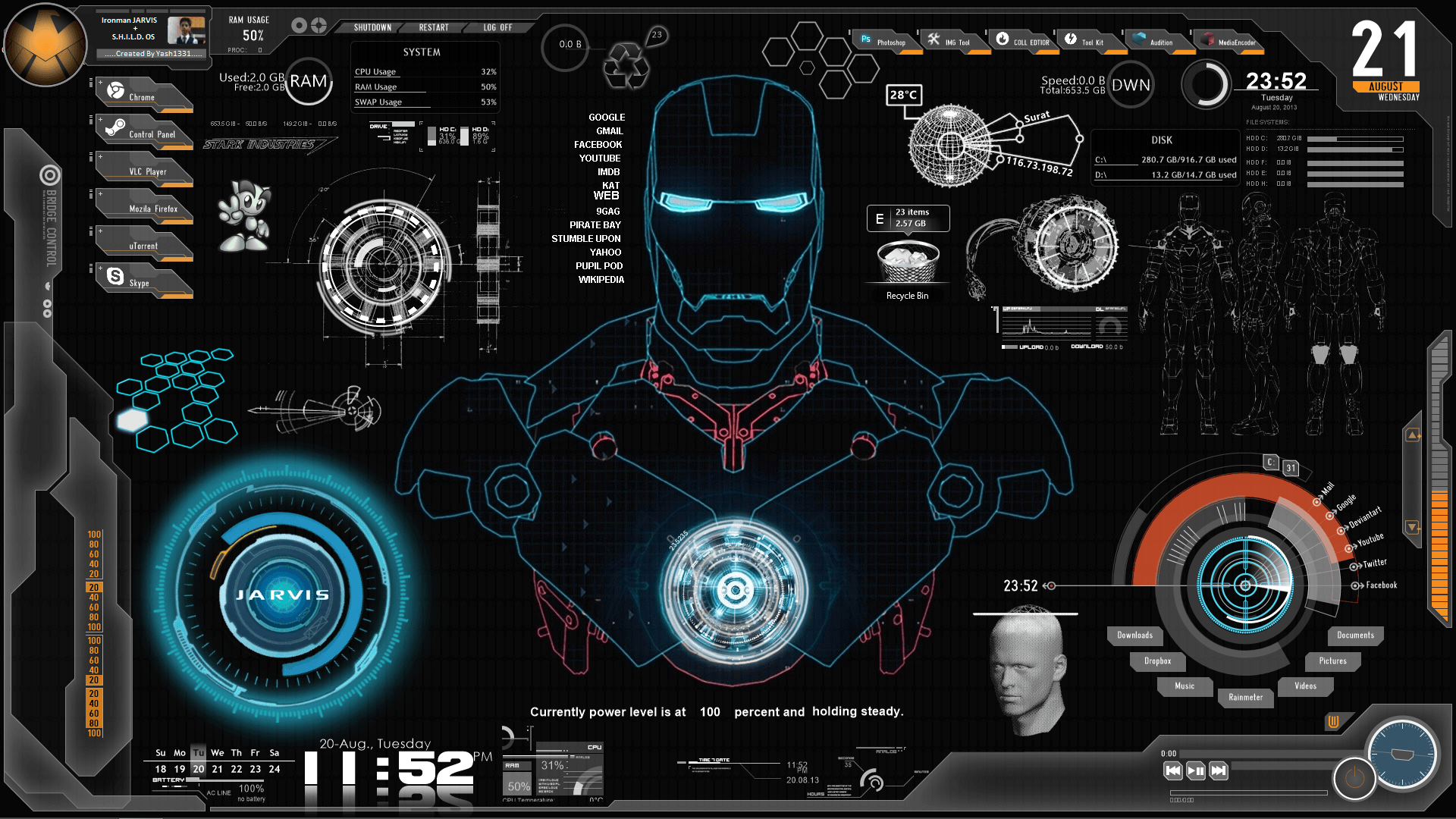
Task: Open PIRATE BAY web link
Action: point(595,225)
